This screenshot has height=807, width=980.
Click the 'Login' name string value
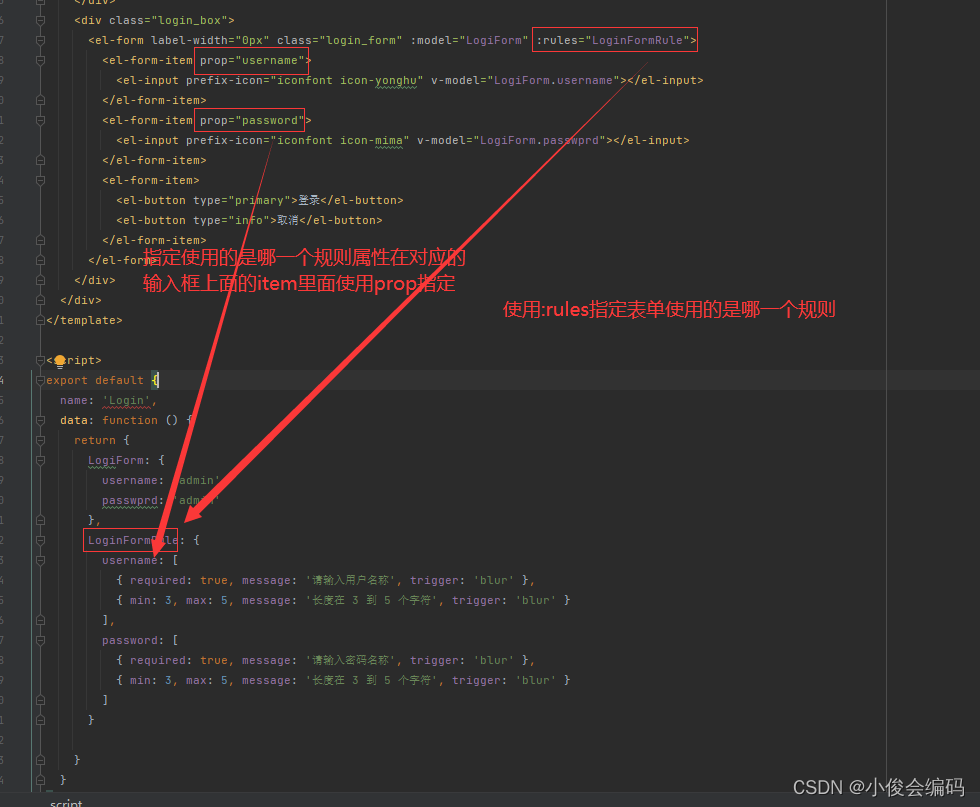point(126,400)
